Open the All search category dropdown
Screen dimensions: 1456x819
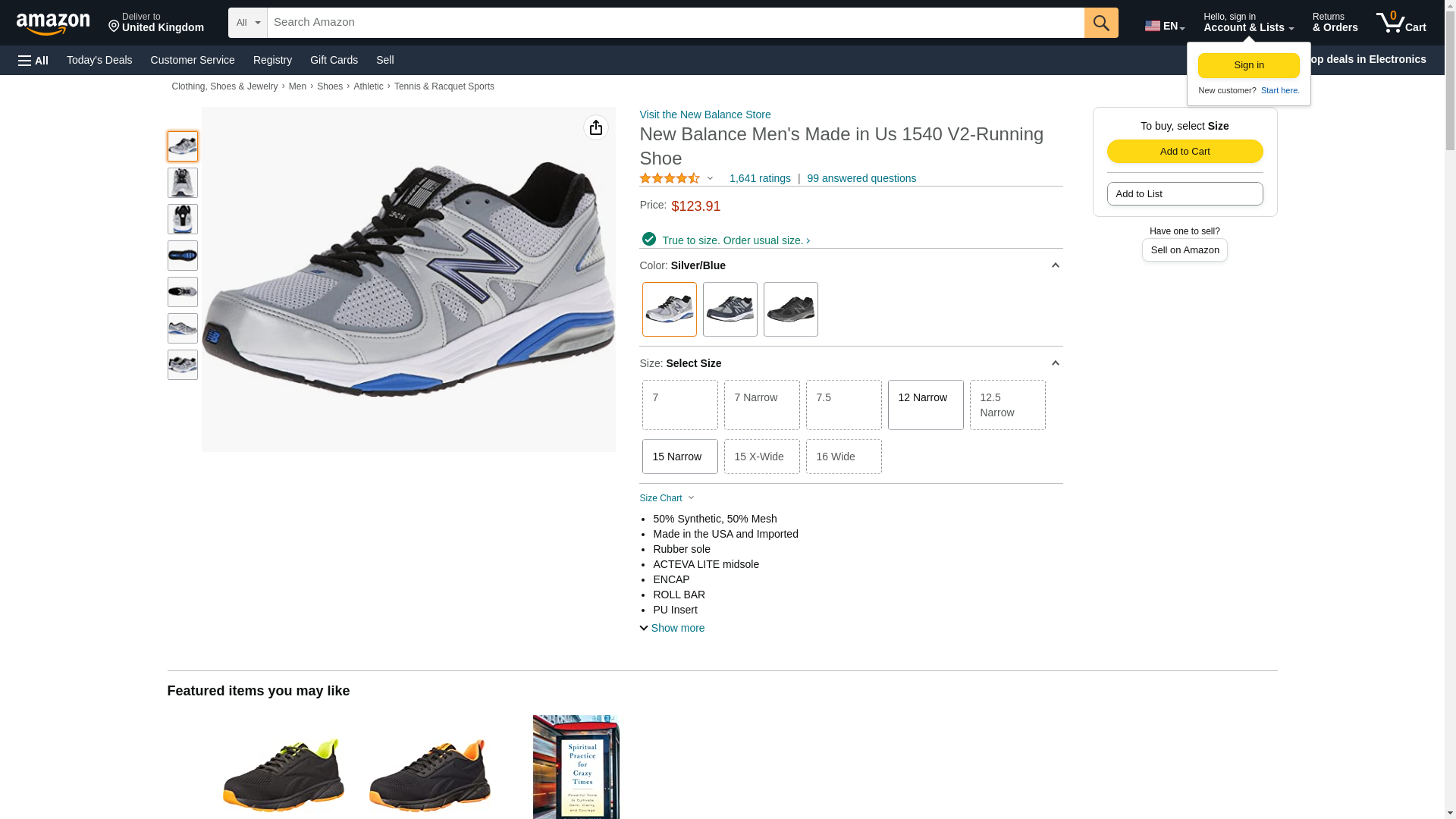pyautogui.click(x=248, y=23)
